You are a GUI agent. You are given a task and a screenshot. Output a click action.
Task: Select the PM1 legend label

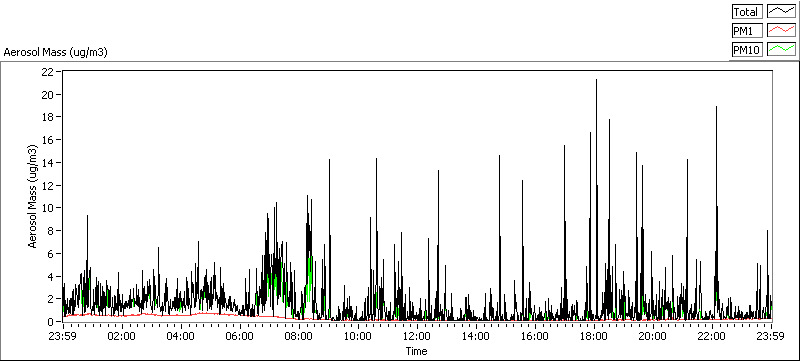pos(746,31)
